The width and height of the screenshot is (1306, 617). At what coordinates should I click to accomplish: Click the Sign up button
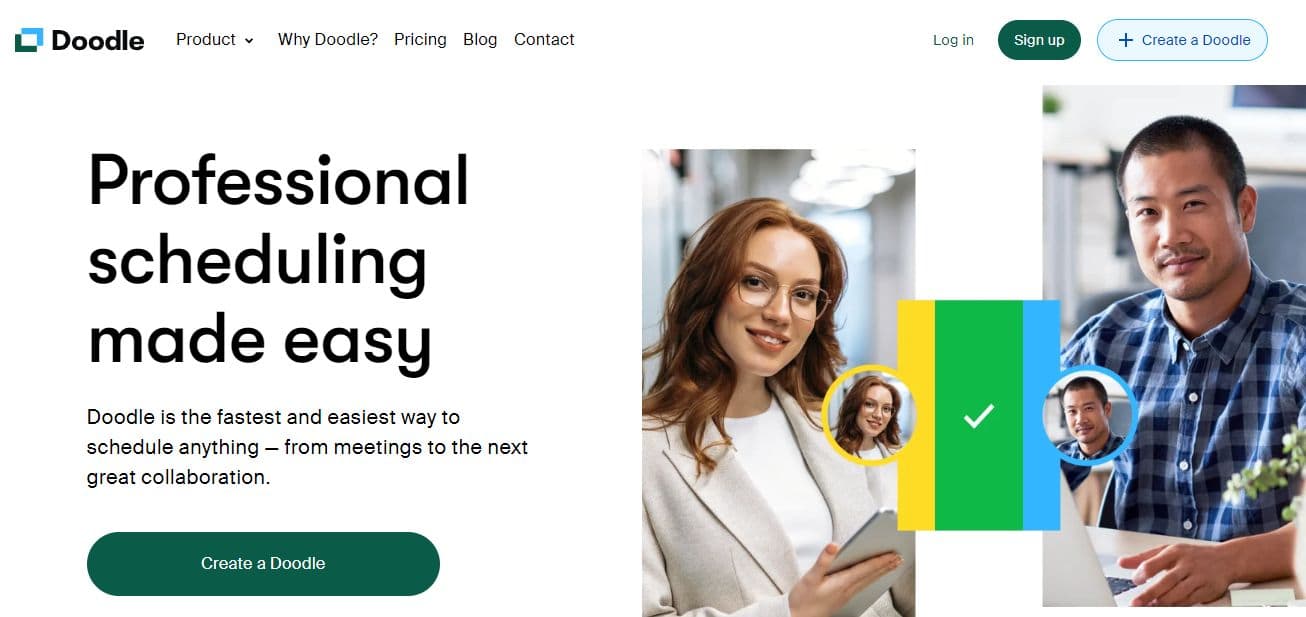tap(1039, 40)
